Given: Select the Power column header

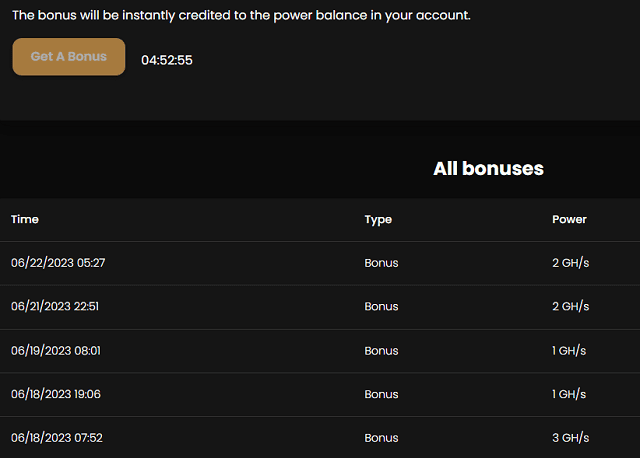Looking at the screenshot, I should [x=569, y=220].
